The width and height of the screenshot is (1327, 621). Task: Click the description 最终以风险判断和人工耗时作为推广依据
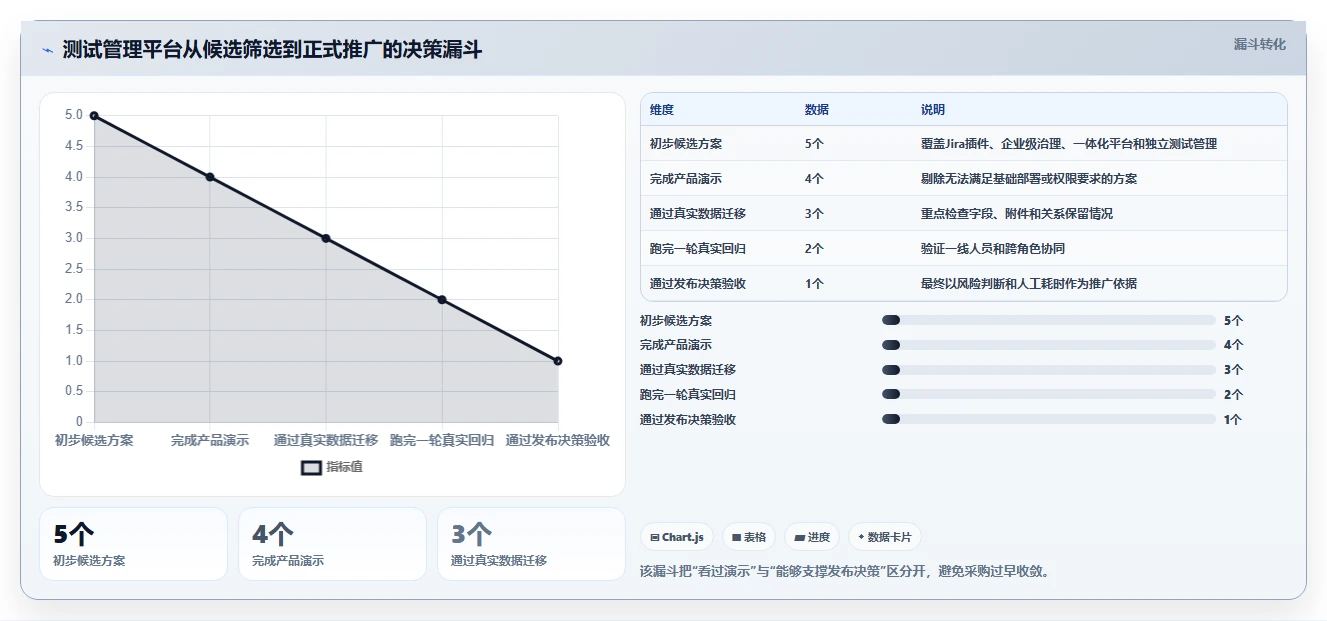tap(1029, 284)
